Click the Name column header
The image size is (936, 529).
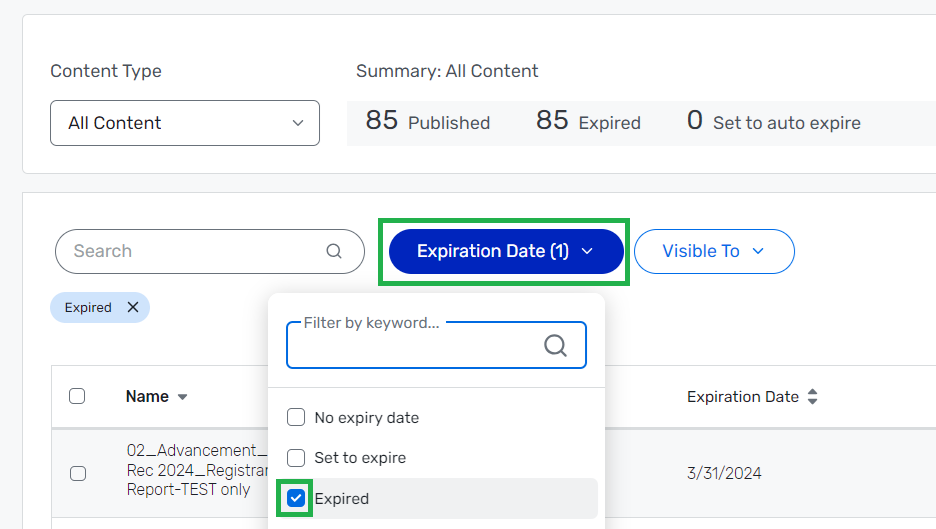click(147, 396)
